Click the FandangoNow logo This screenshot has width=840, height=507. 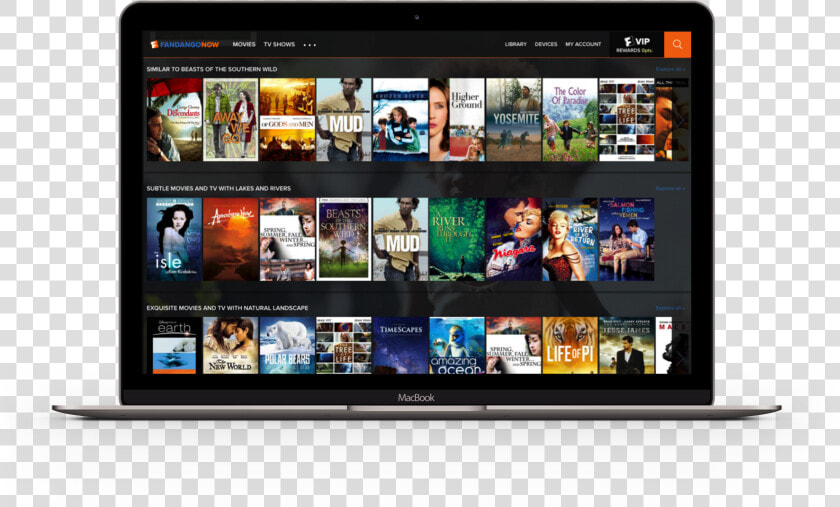185,44
